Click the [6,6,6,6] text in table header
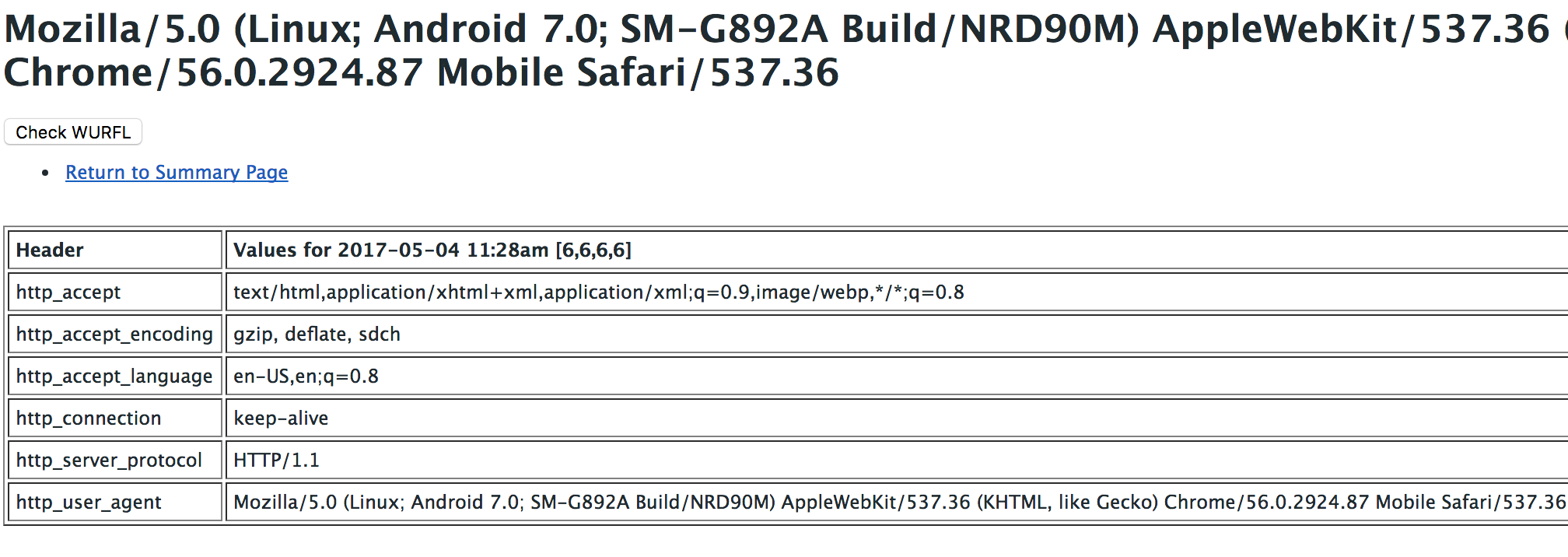1568x557 pixels. tap(593, 250)
